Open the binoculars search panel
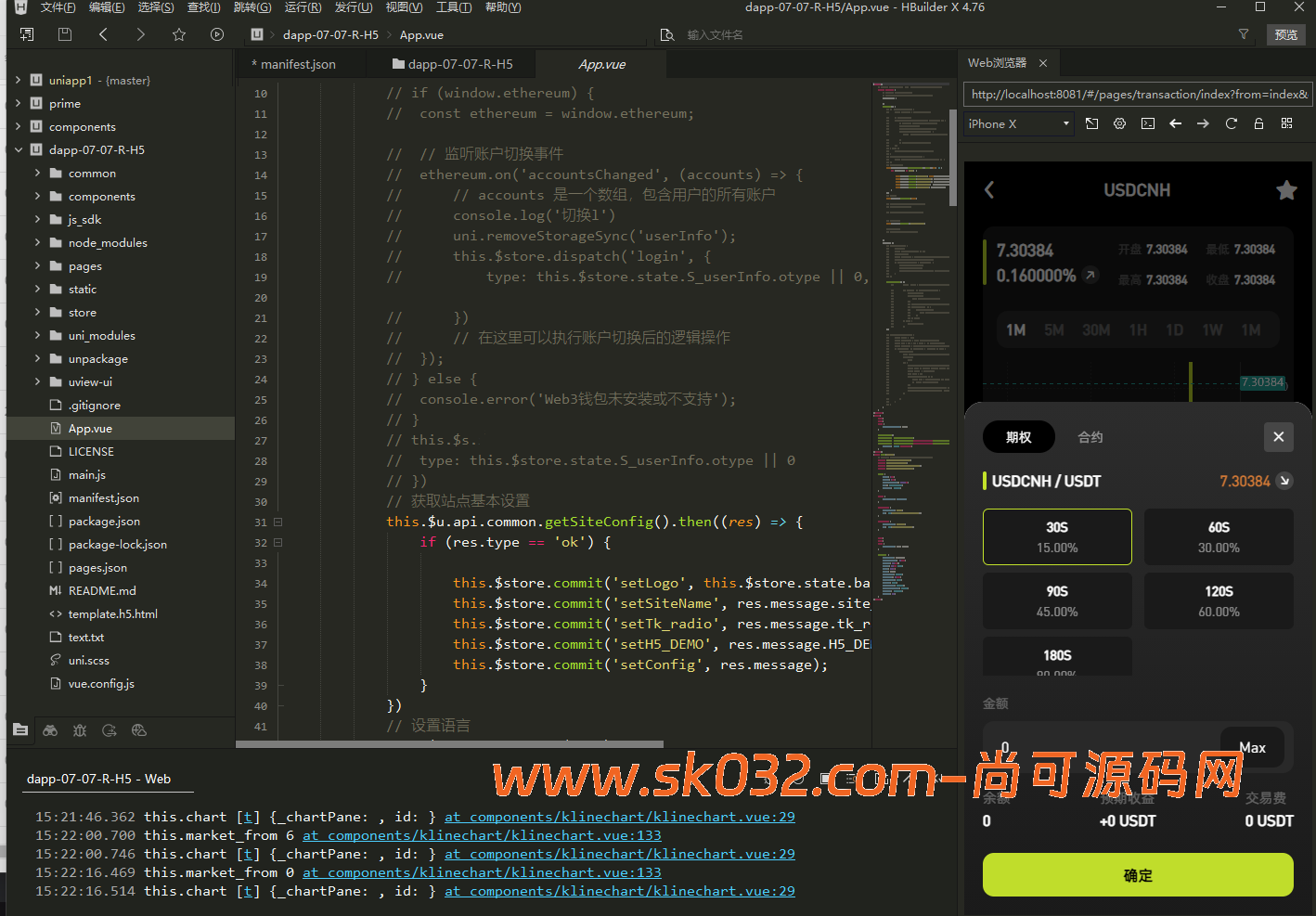This screenshot has height=916, width=1316. pyautogui.click(x=50, y=730)
